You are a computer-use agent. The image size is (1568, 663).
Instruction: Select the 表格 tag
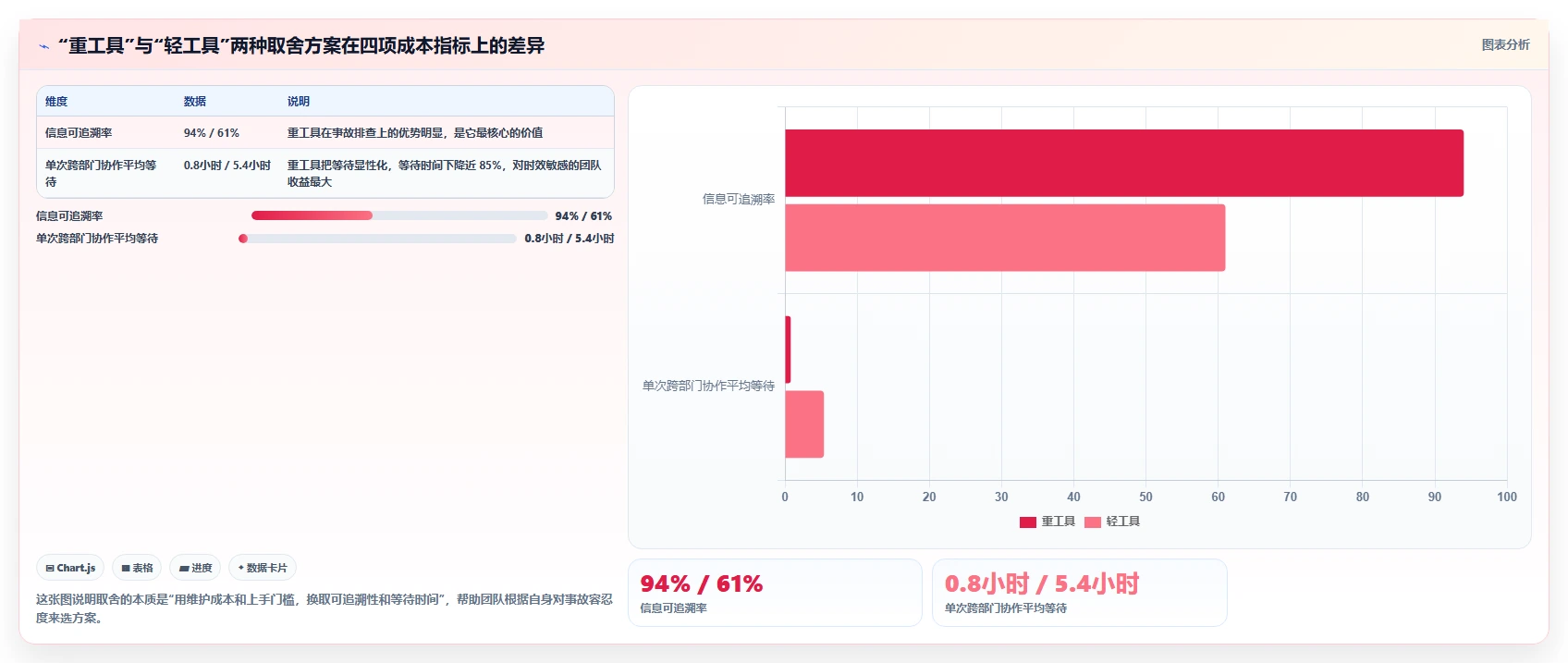click(x=137, y=568)
